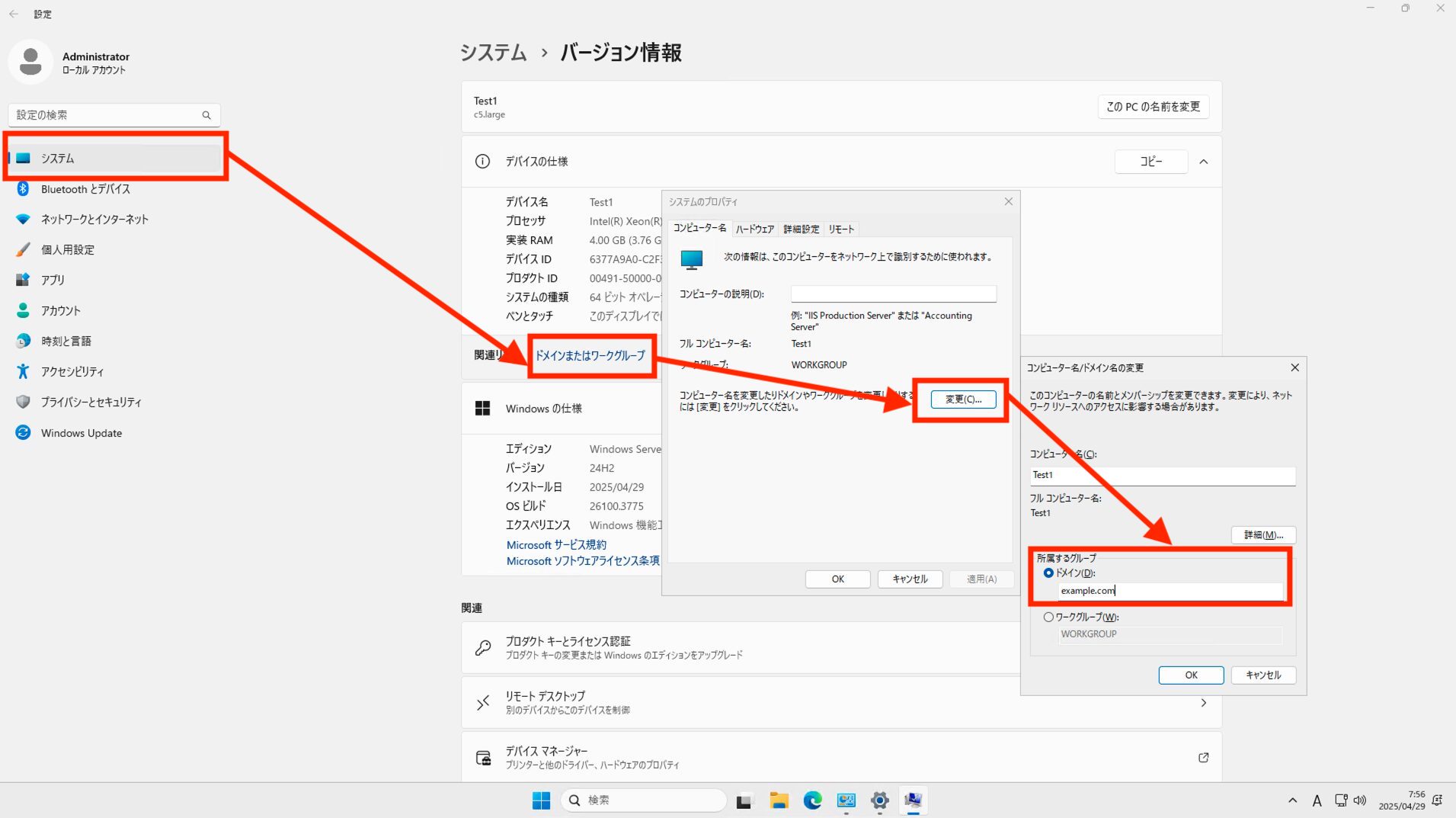
Task: Click the domain field containing example.com
Action: tap(1171, 591)
